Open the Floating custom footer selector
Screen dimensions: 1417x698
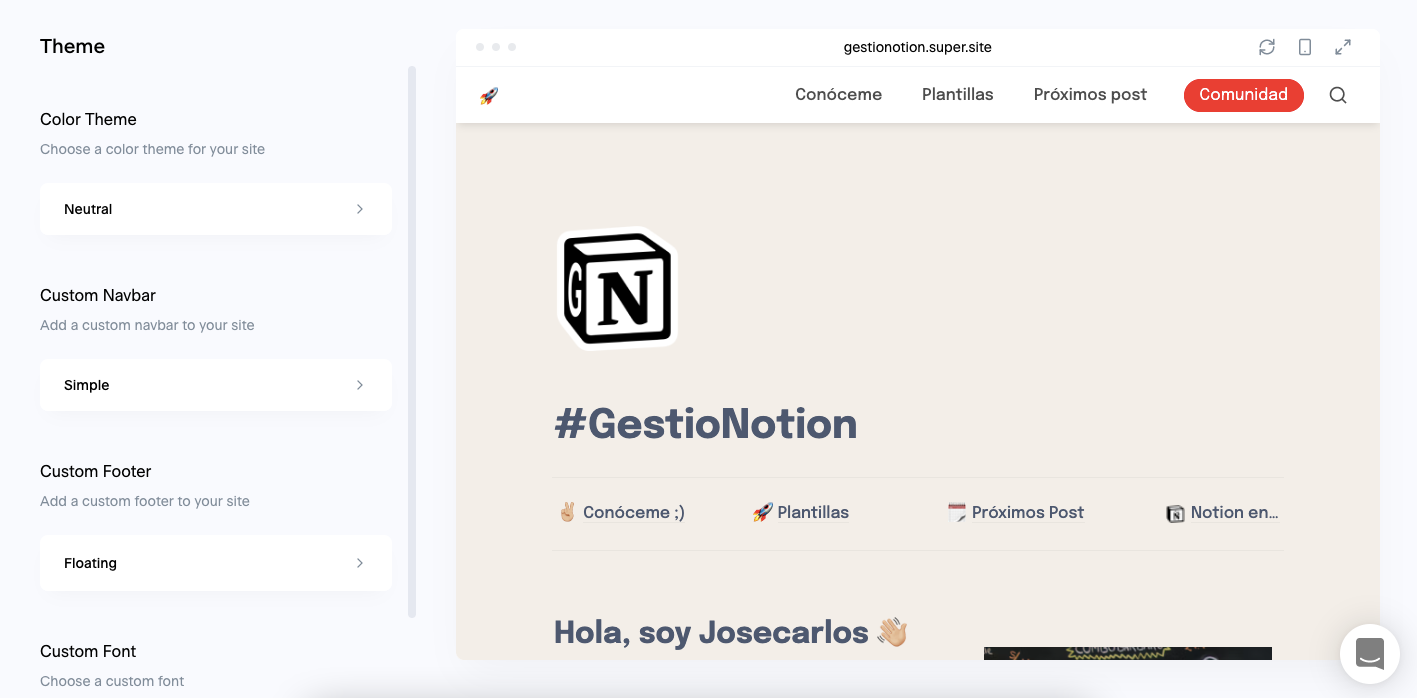point(216,563)
